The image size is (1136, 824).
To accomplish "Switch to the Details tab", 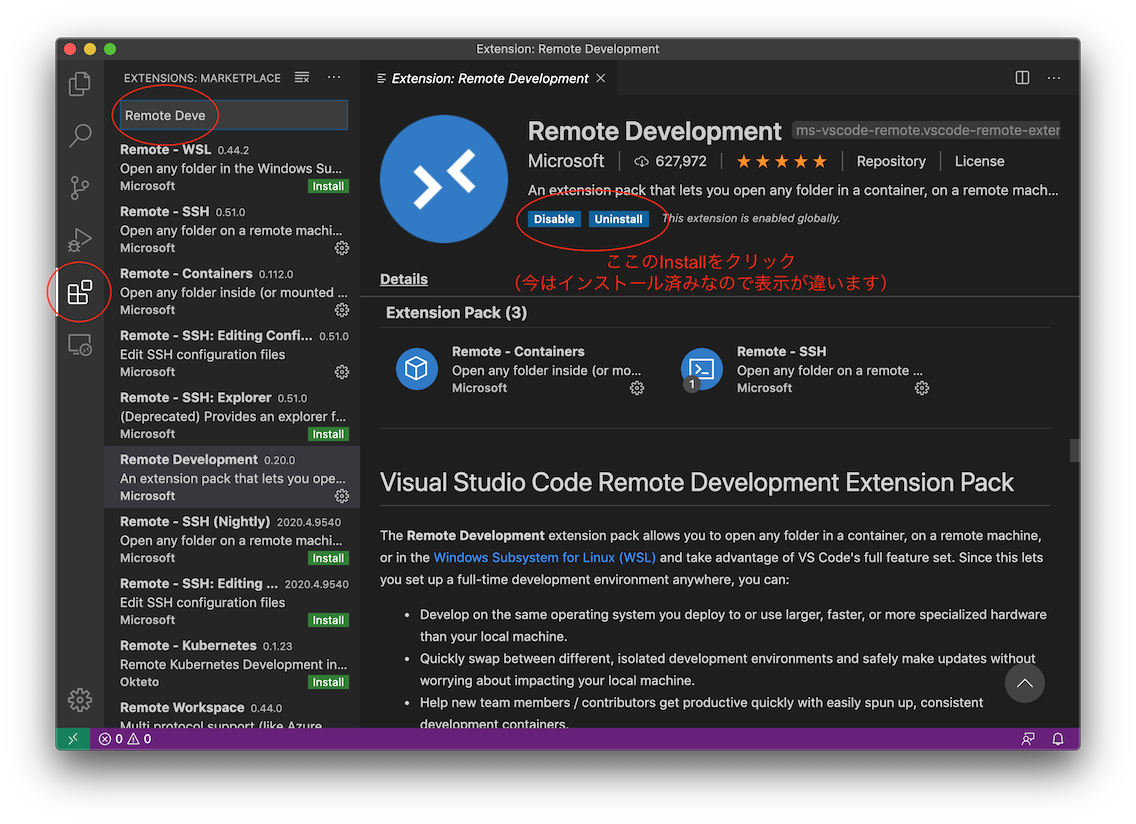I will click(x=404, y=279).
